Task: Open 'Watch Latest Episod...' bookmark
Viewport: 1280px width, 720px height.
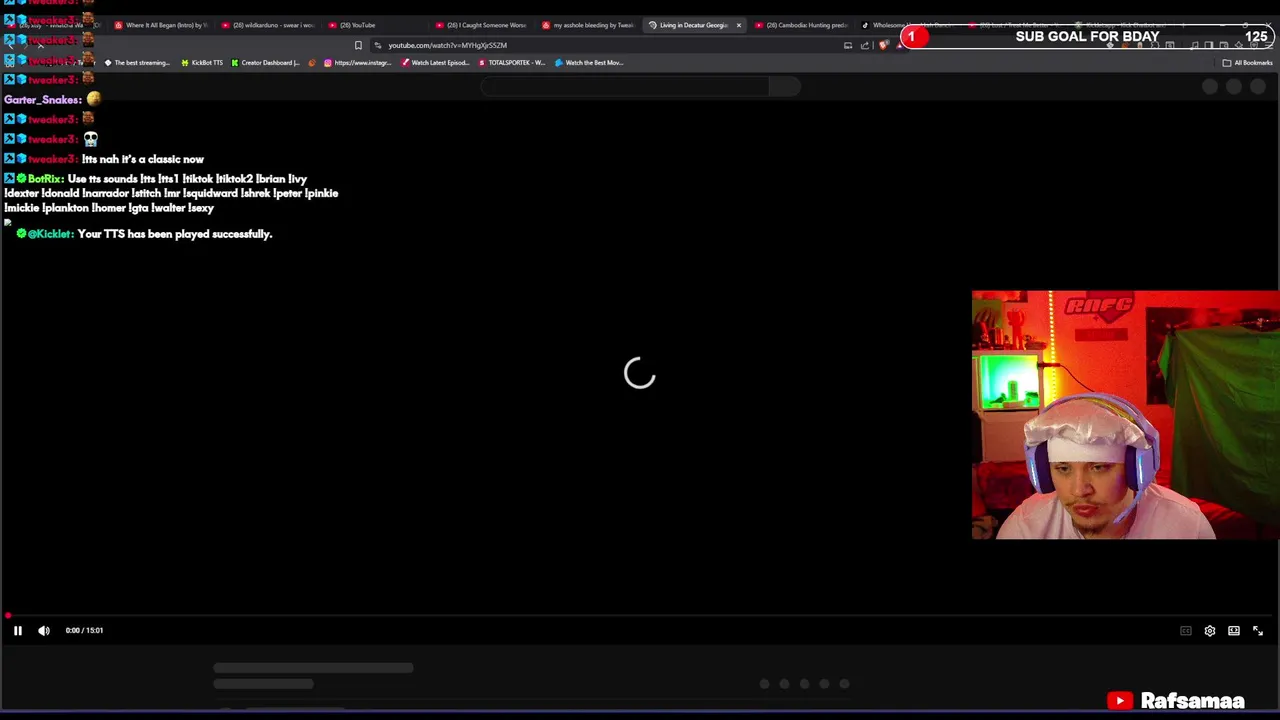Action: (x=435, y=63)
